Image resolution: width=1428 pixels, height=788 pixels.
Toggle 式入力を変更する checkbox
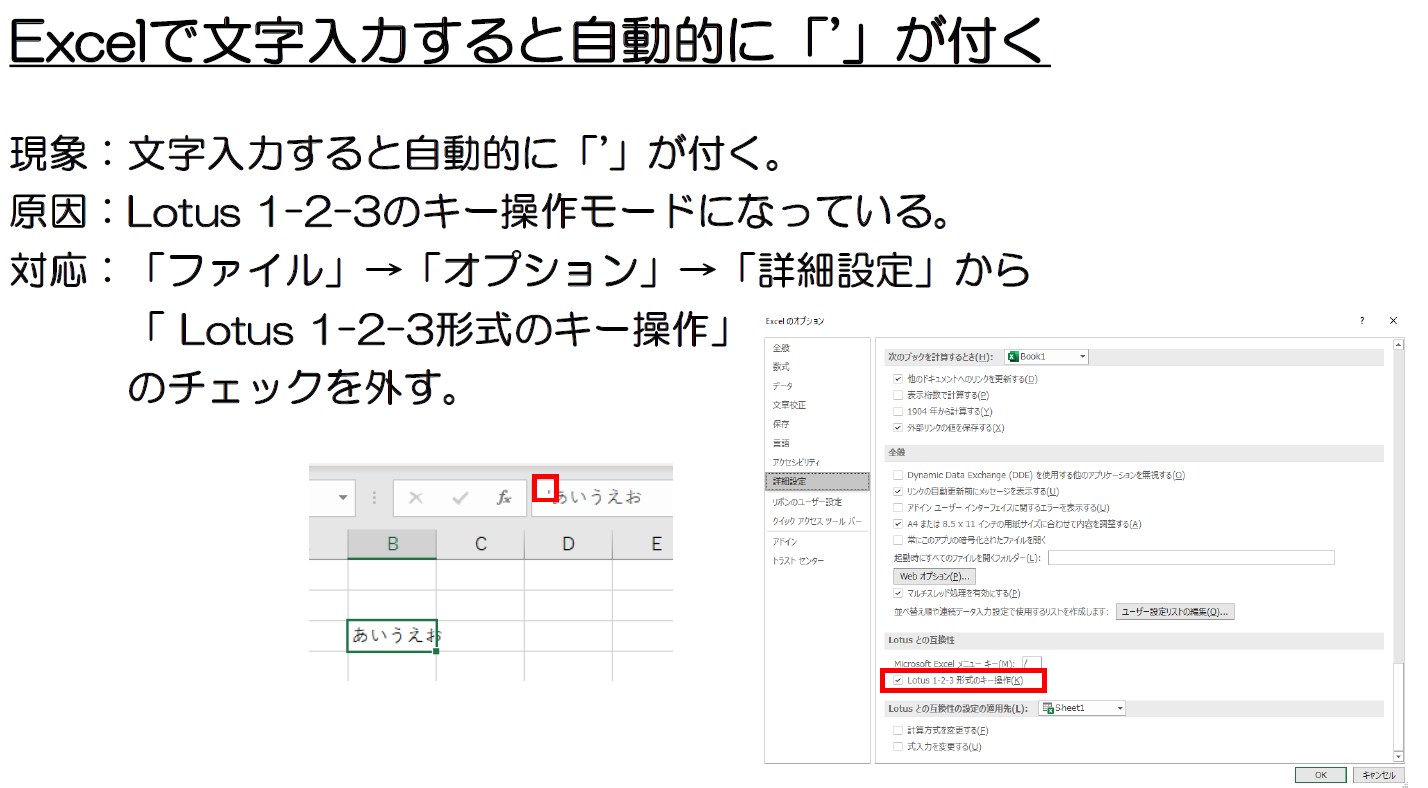tap(897, 747)
